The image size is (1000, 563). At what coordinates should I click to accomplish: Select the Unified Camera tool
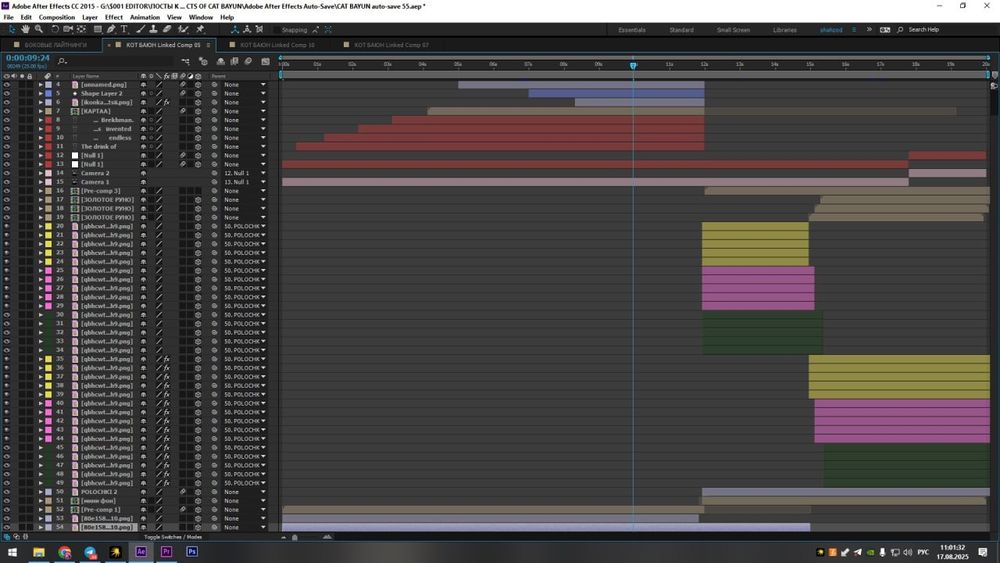[x=68, y=29]
